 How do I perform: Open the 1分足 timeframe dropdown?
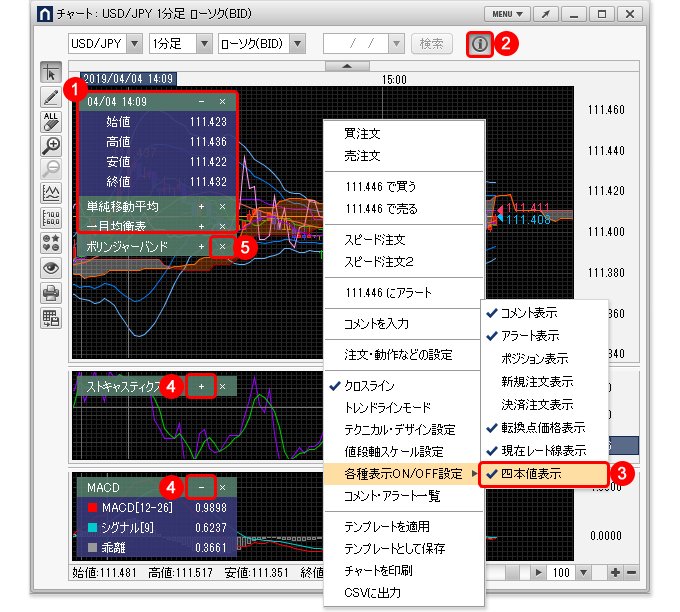pyautogui.click(x=179, y=45)
